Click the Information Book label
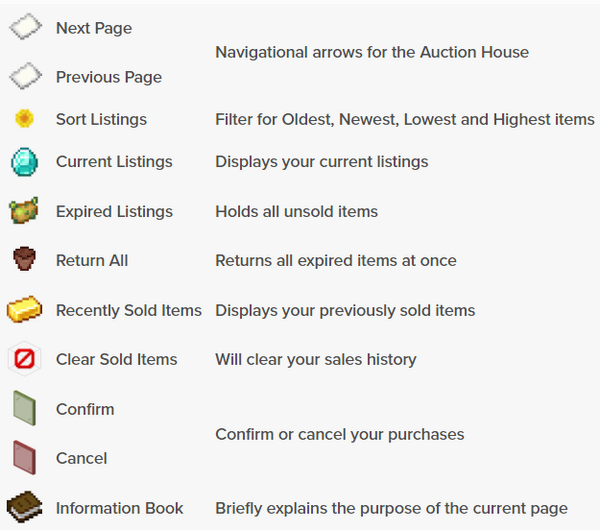The height and width of the screenshot is (530, 600). tap(120, 508)
